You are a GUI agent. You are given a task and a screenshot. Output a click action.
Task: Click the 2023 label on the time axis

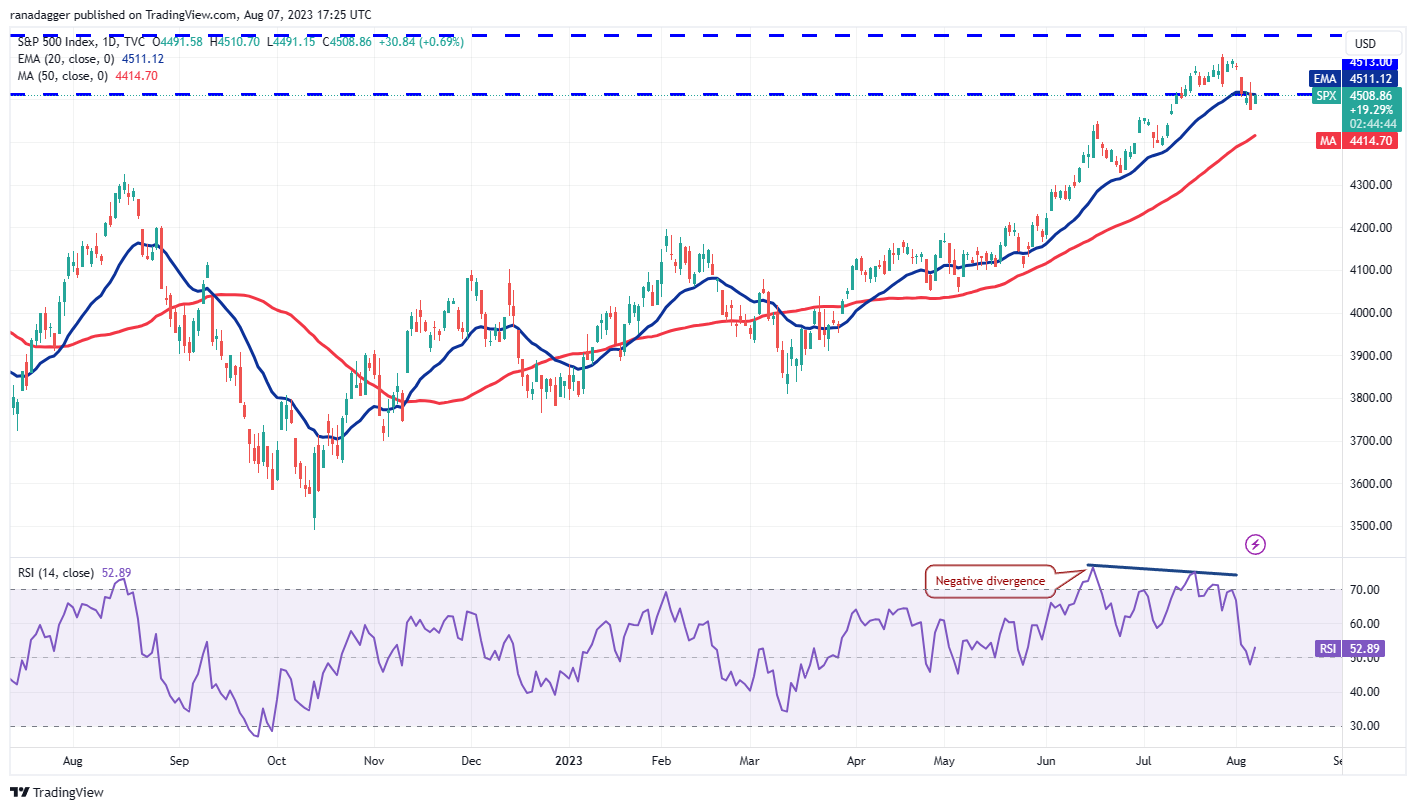[x=568, y=761]
